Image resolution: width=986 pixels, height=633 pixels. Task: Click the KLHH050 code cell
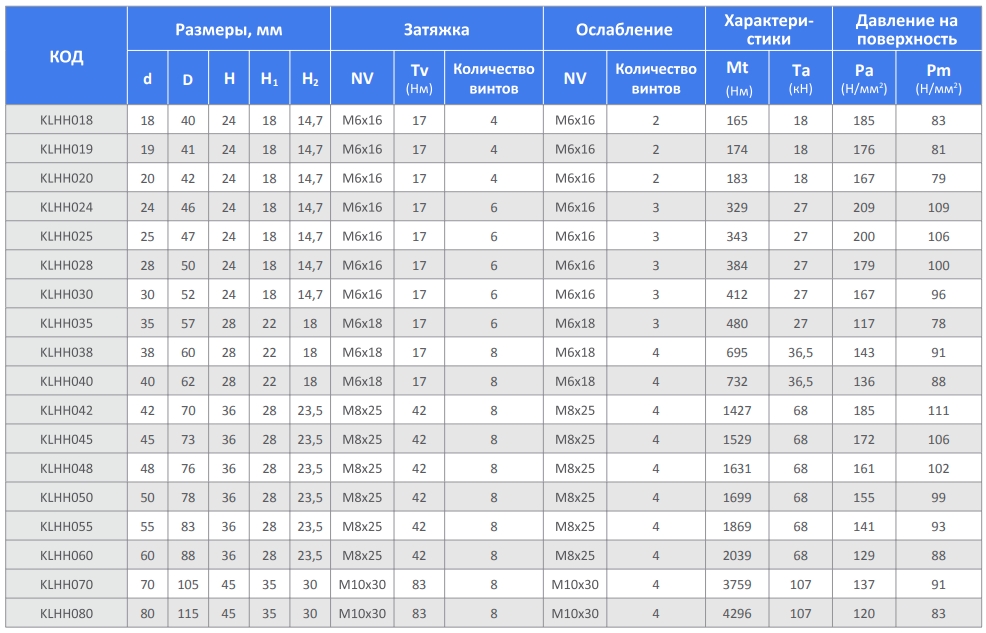point(66,498)
